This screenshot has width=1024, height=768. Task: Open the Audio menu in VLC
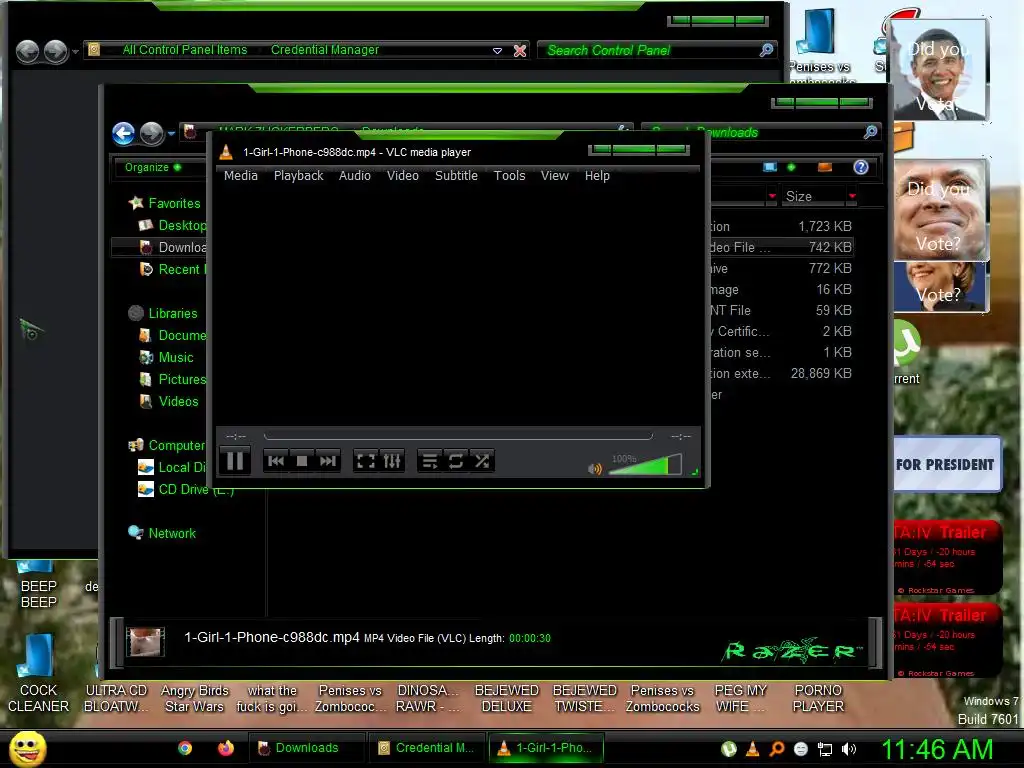tap(355, 176)
